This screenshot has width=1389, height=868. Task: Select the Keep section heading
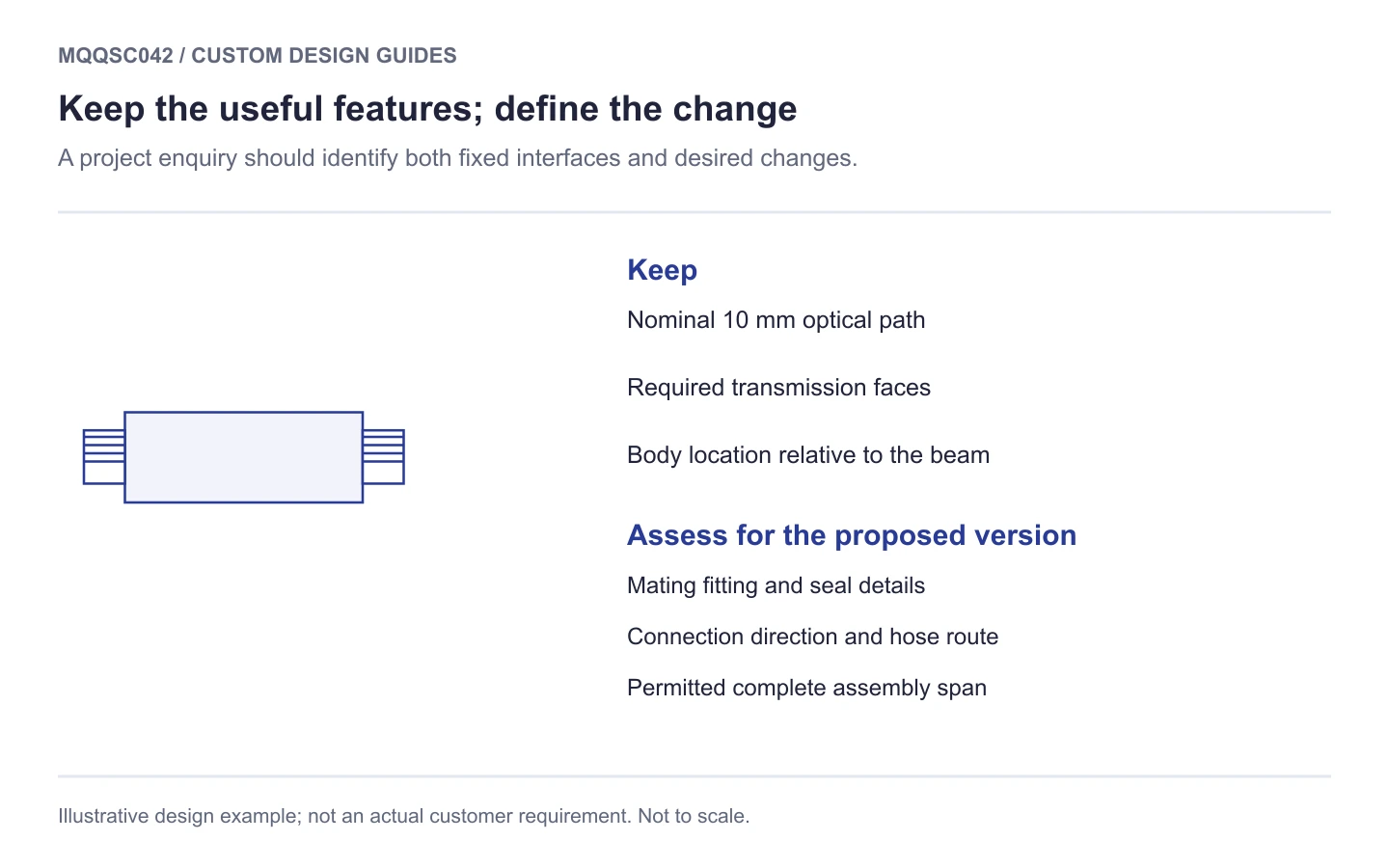pyautogui.click(x=662, y=270)
